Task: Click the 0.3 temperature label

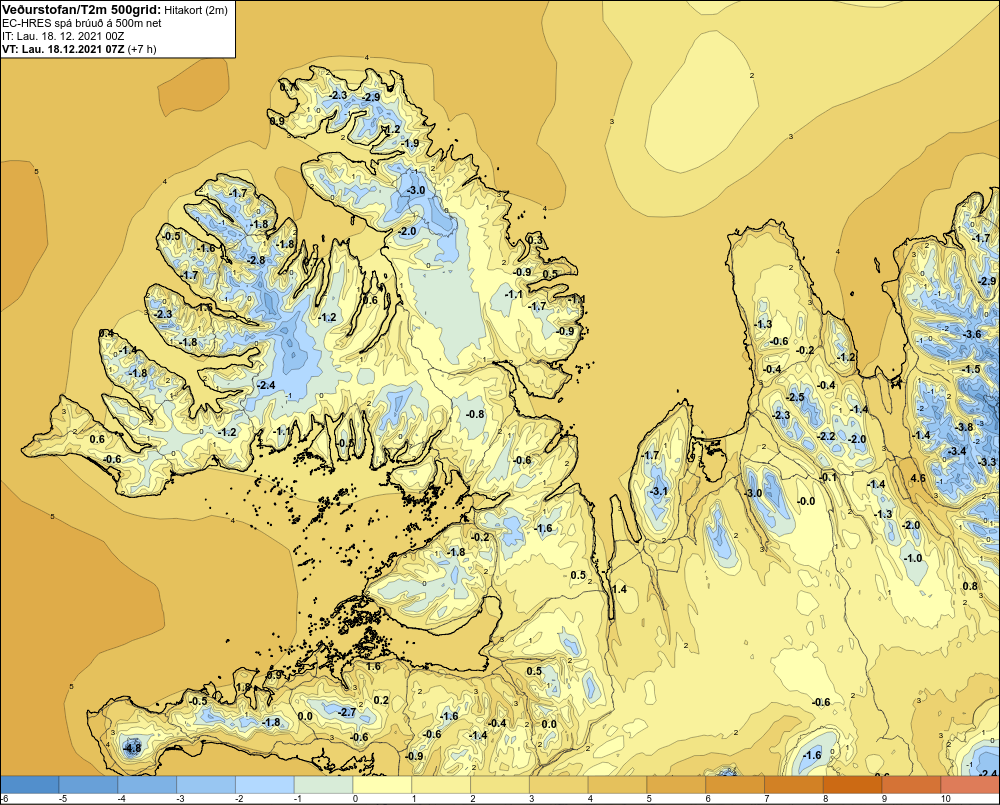Action: click(535, 240)
